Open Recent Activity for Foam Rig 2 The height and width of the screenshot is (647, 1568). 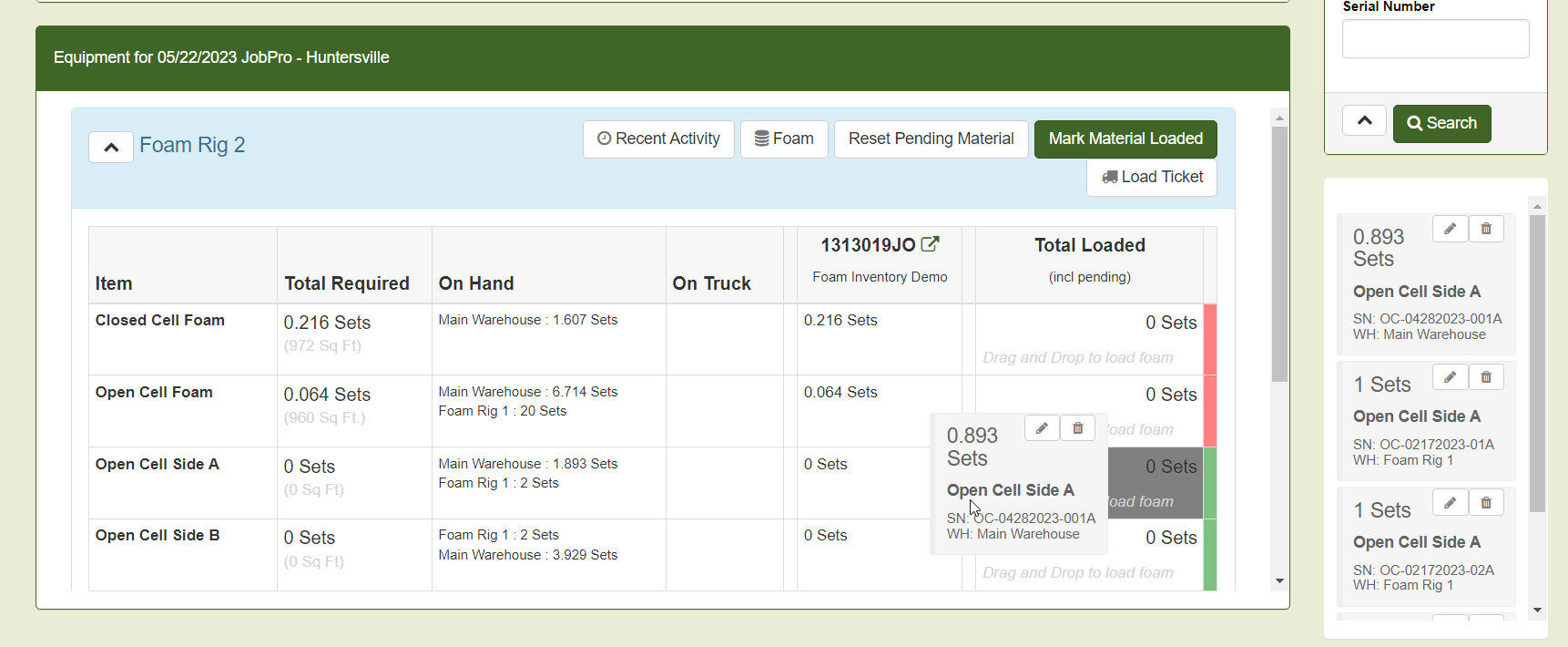coord(658,139)
